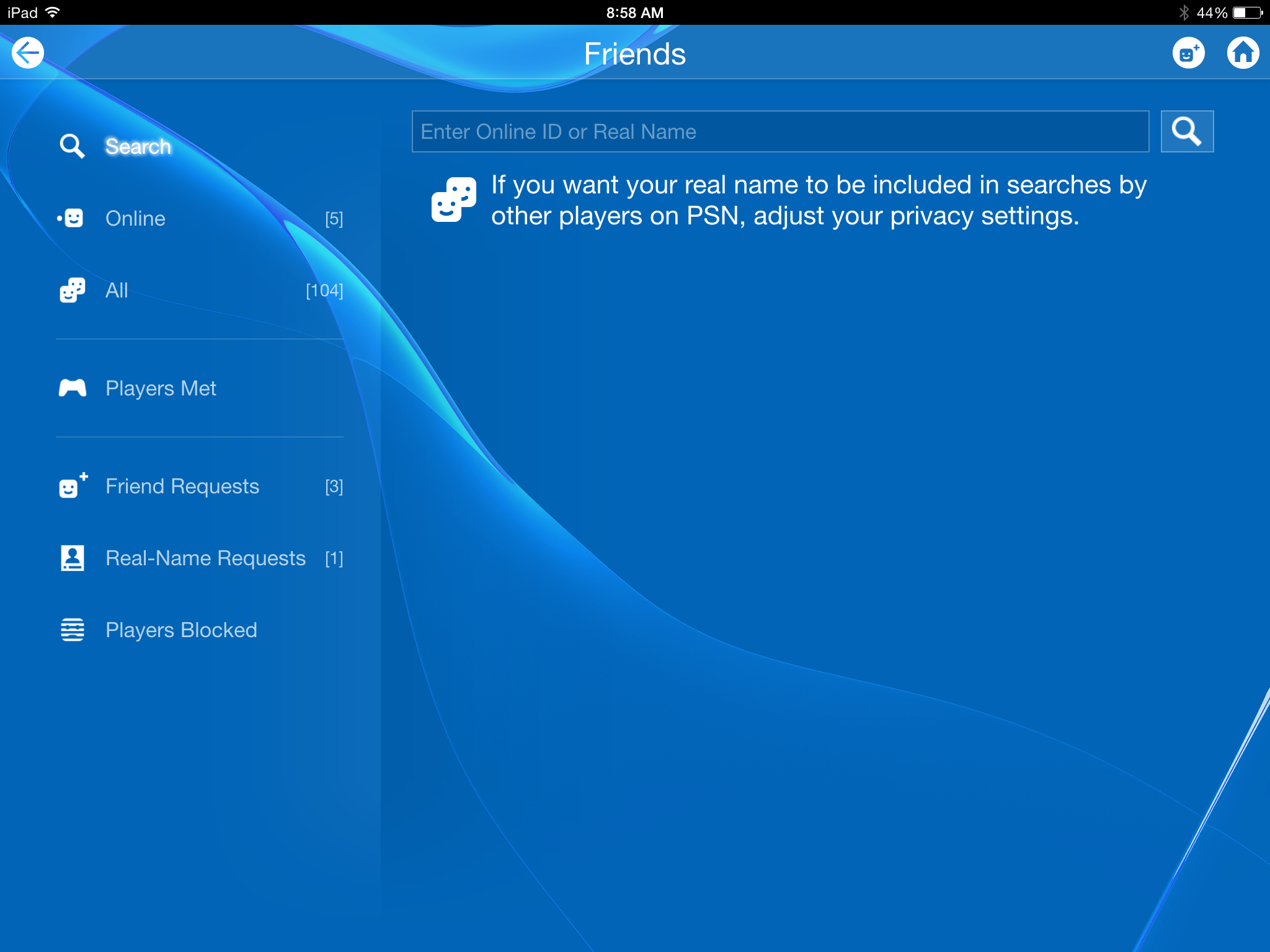Click the PSN avatar icon beside privacy message
The width and height of the screenshot is (1270, 952).
pyautogui.click(x=453, y=200)
